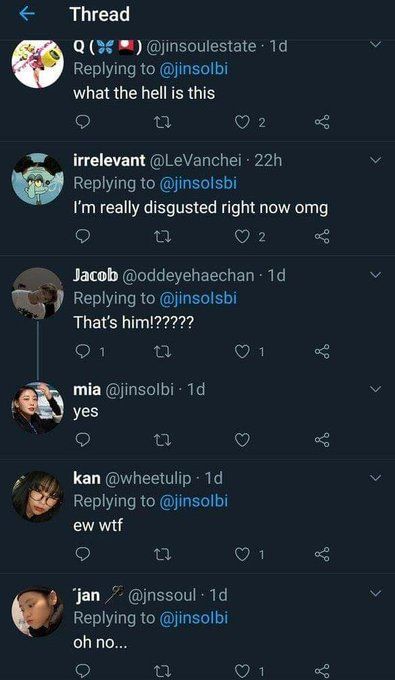Reply to irrelevant's disgusted tweet
This screenshot has height=680, width=395.
coord(82,236)
